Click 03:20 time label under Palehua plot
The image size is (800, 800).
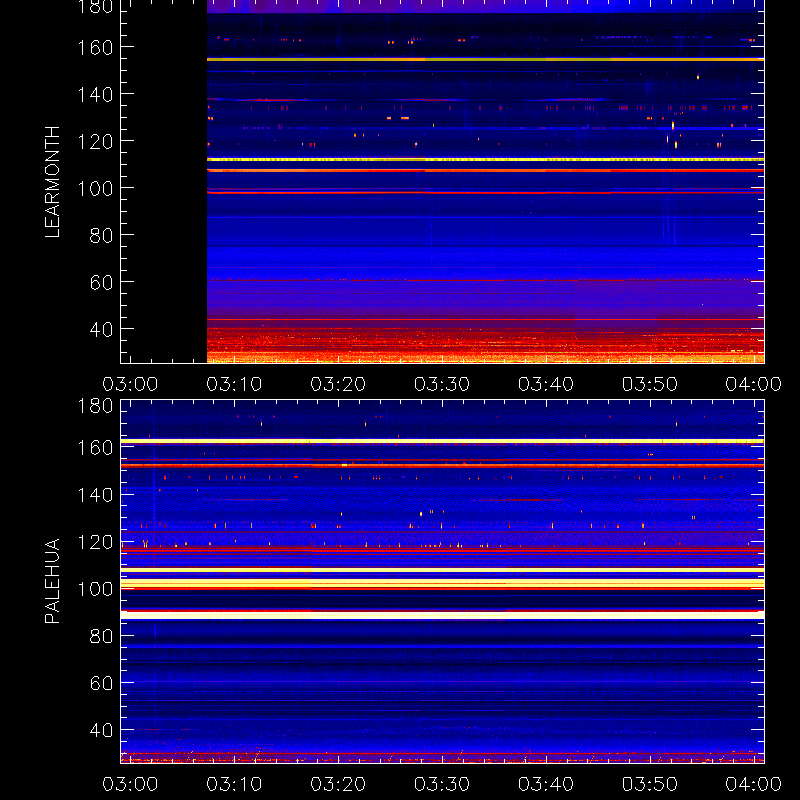pyautogui.click(x=338, y=784)
